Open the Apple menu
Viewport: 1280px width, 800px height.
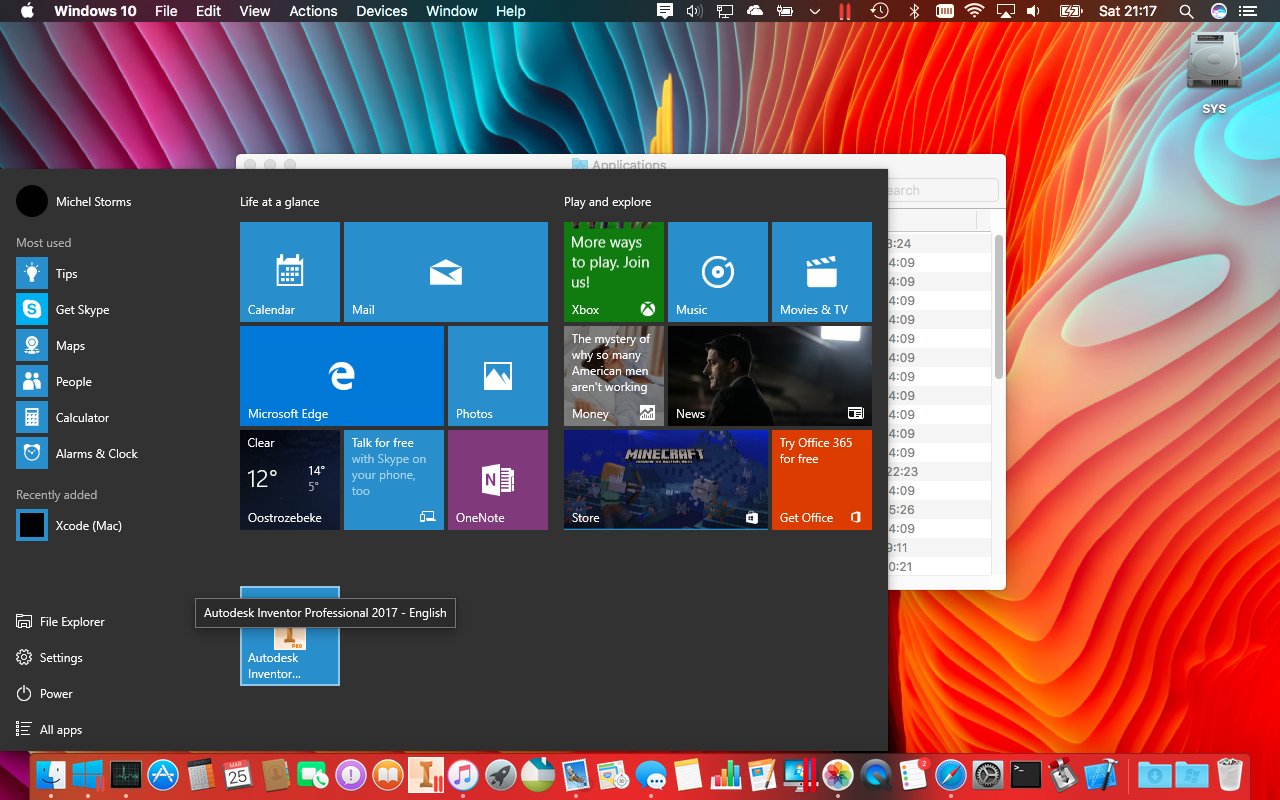click(x=27, y=11)
